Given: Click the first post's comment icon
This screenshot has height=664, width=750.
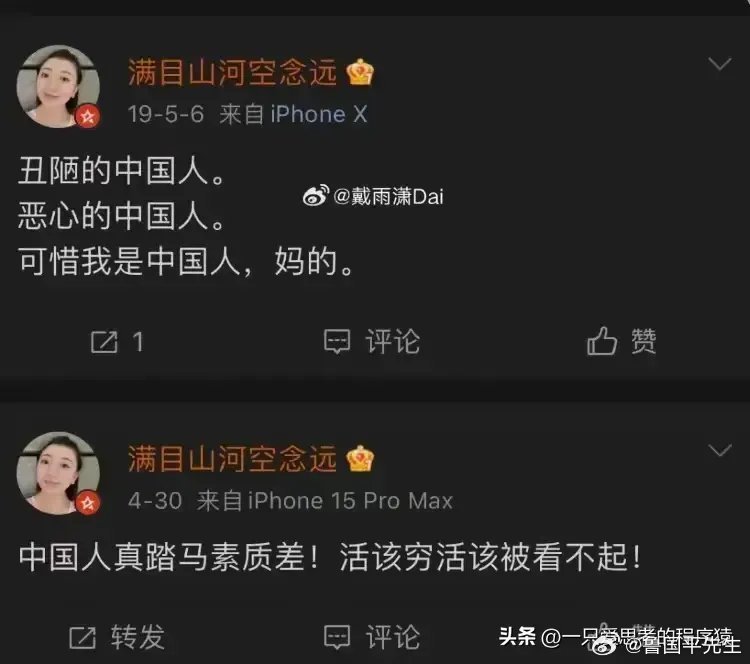Looking at the screenshot, I should [337, 342].
